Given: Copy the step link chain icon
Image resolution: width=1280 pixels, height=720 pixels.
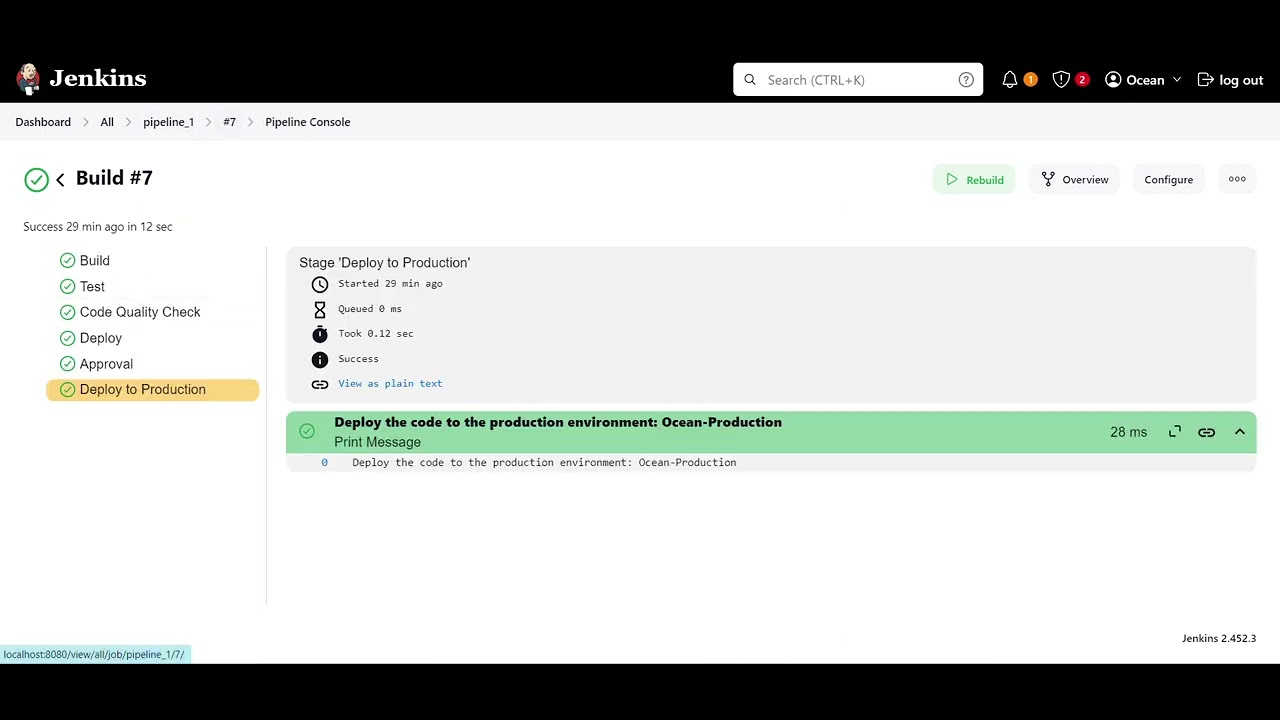Looking at the screenshot, I should point(1207,432).
